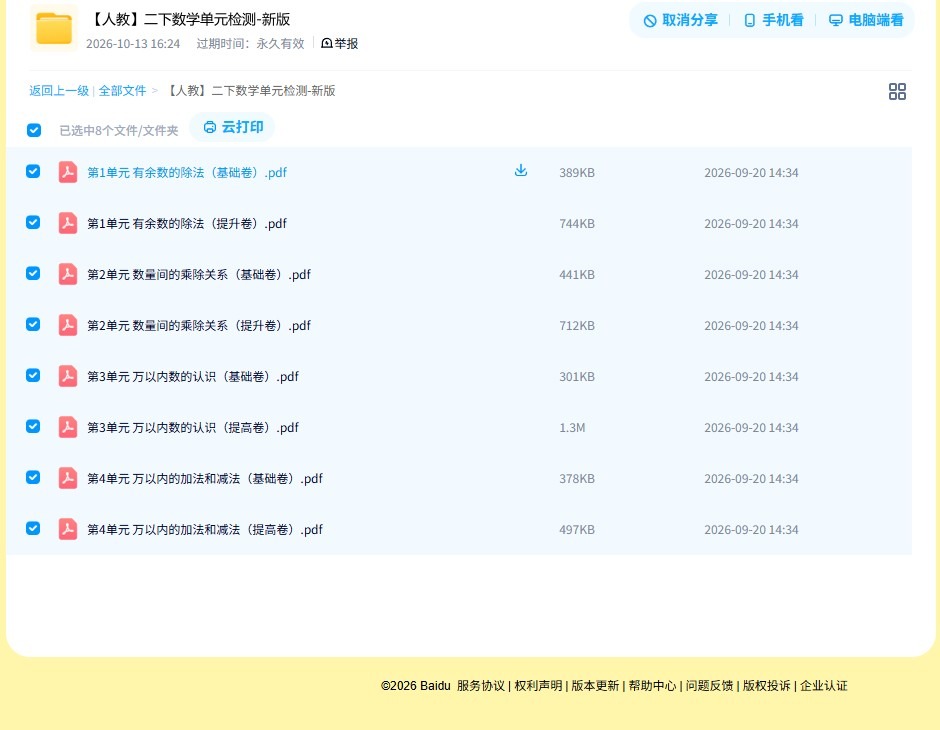Uncheck 第2单元 数量间的乘除关系（提升卷）.pdf

[x=33, y=324]
